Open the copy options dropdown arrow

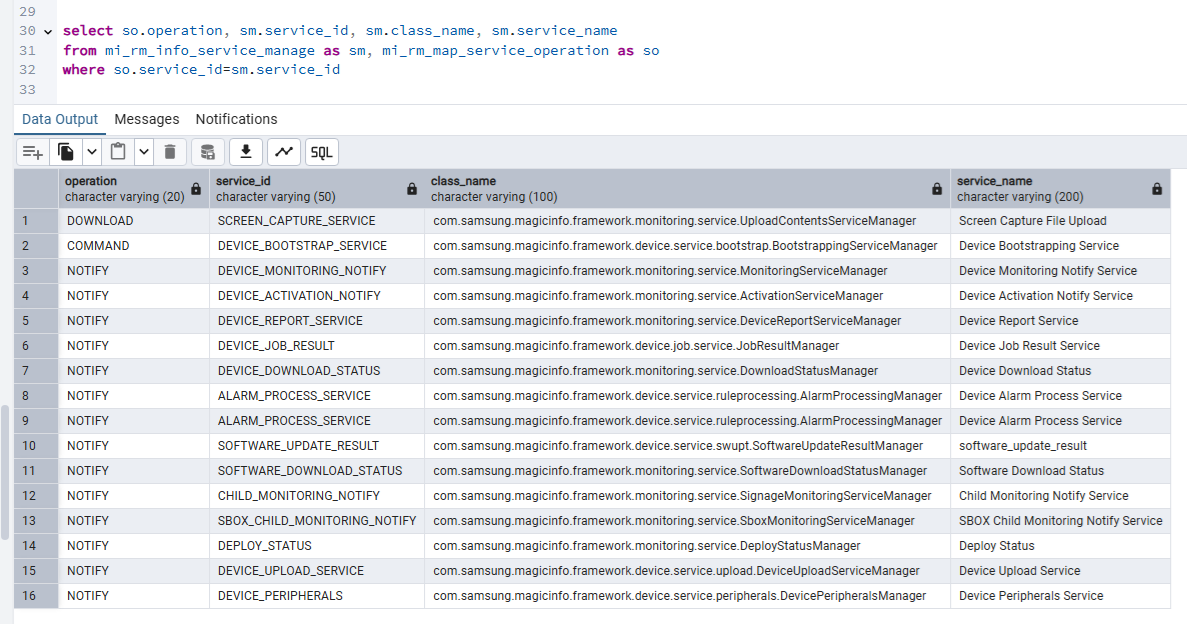pos(91,152)
